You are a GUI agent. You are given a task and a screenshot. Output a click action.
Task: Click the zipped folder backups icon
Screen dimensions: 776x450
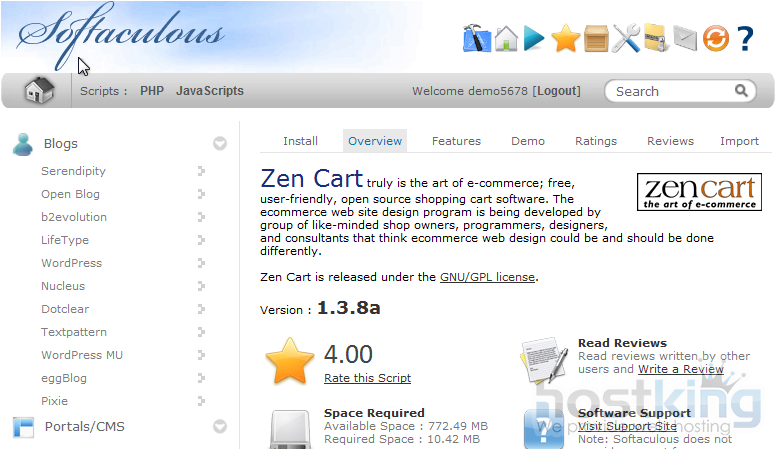[656, 39]
